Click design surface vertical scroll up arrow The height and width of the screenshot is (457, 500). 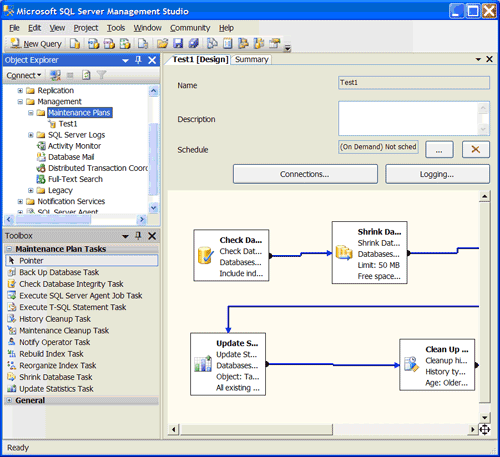(484, 196)
